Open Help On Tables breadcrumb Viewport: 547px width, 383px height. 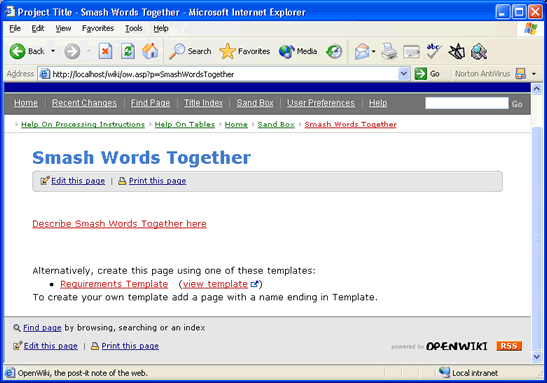185,125
